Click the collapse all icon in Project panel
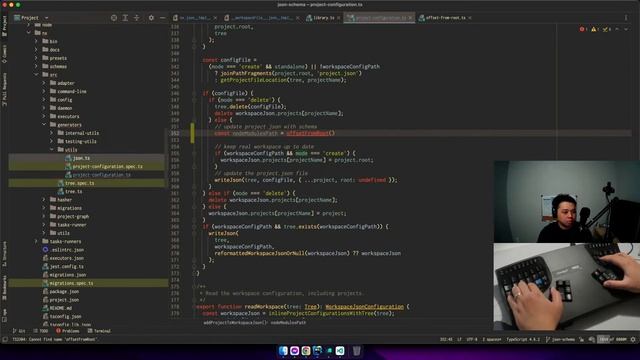Image resolution: width=640 pixels, height=360 pixels. click(x=137, y=18)
